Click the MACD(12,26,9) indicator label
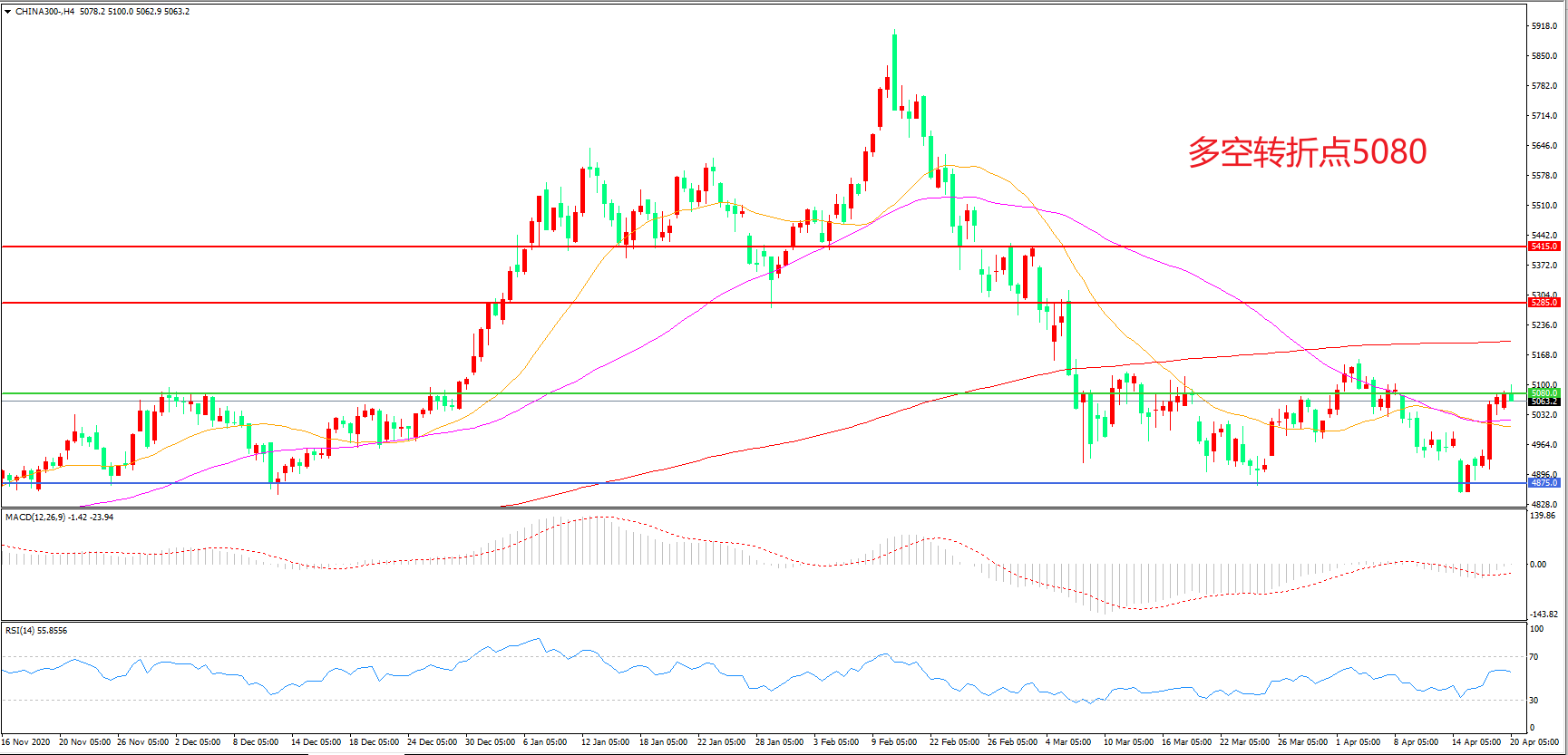1568x755 pixels. (36, 518)
